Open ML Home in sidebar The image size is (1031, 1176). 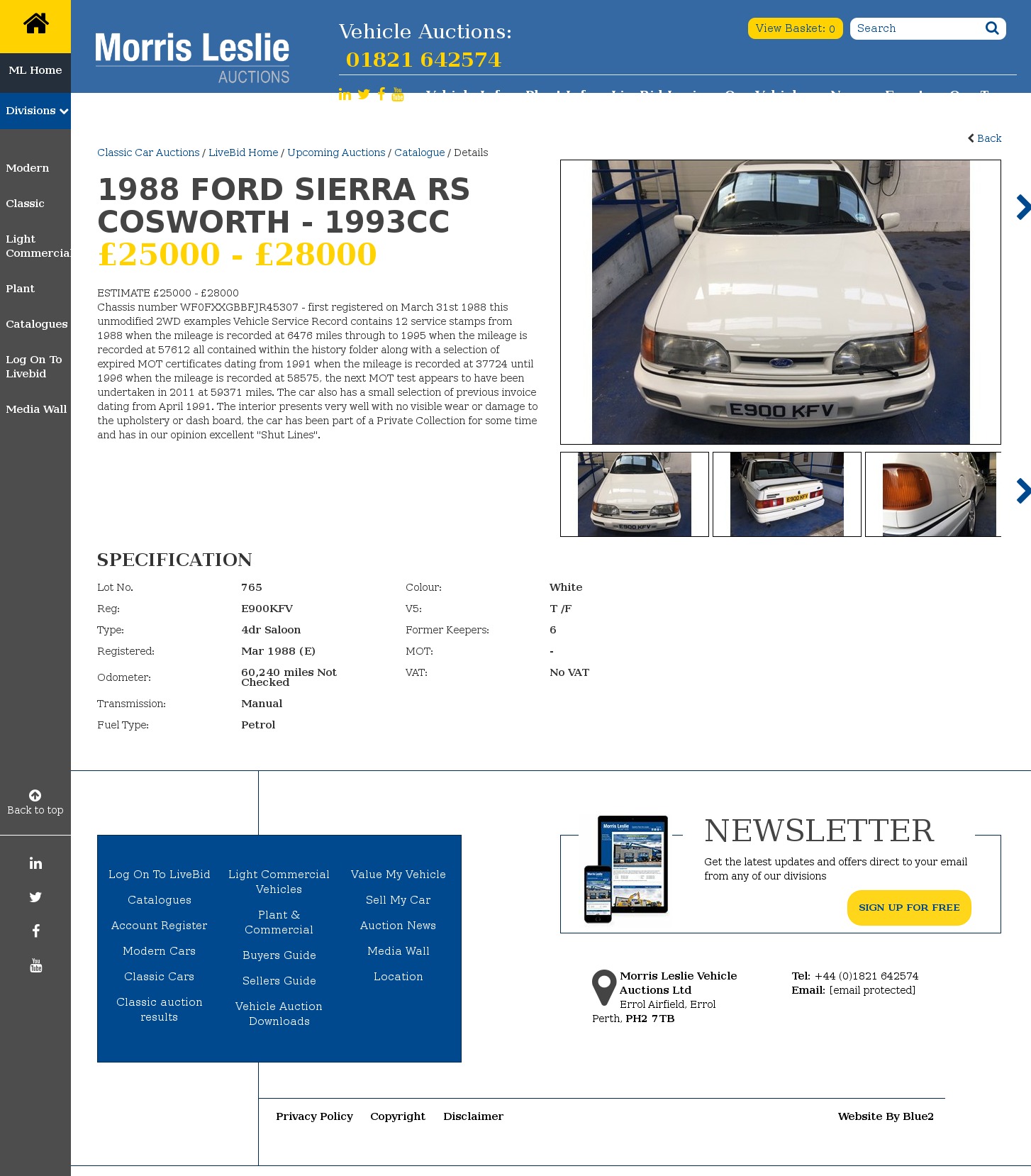coord(35,70)
